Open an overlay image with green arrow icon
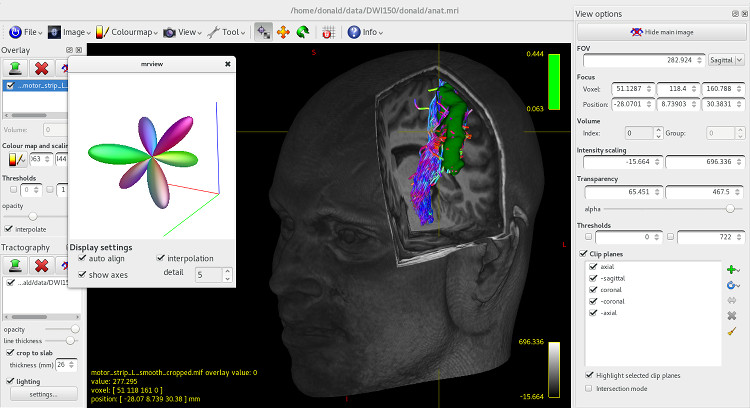The image size is (750, 410). pos(15,68)
